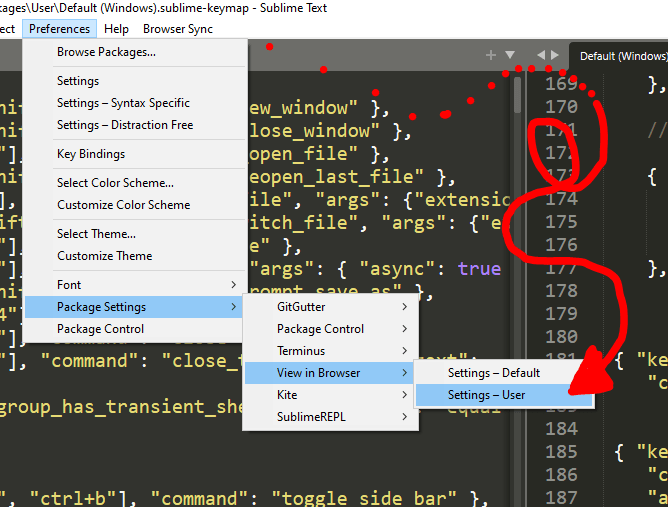Click the "reopen_last_file" text in editor

336,177
